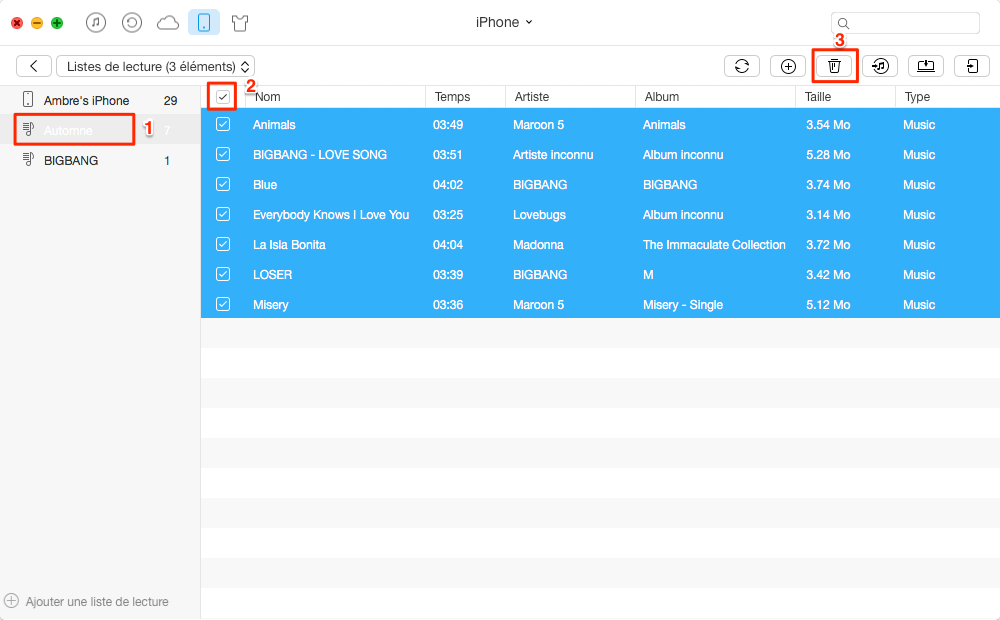Click the playlist icon beside BIGBANG
This screenshot has height=620, width=1000.
point(28,159)
